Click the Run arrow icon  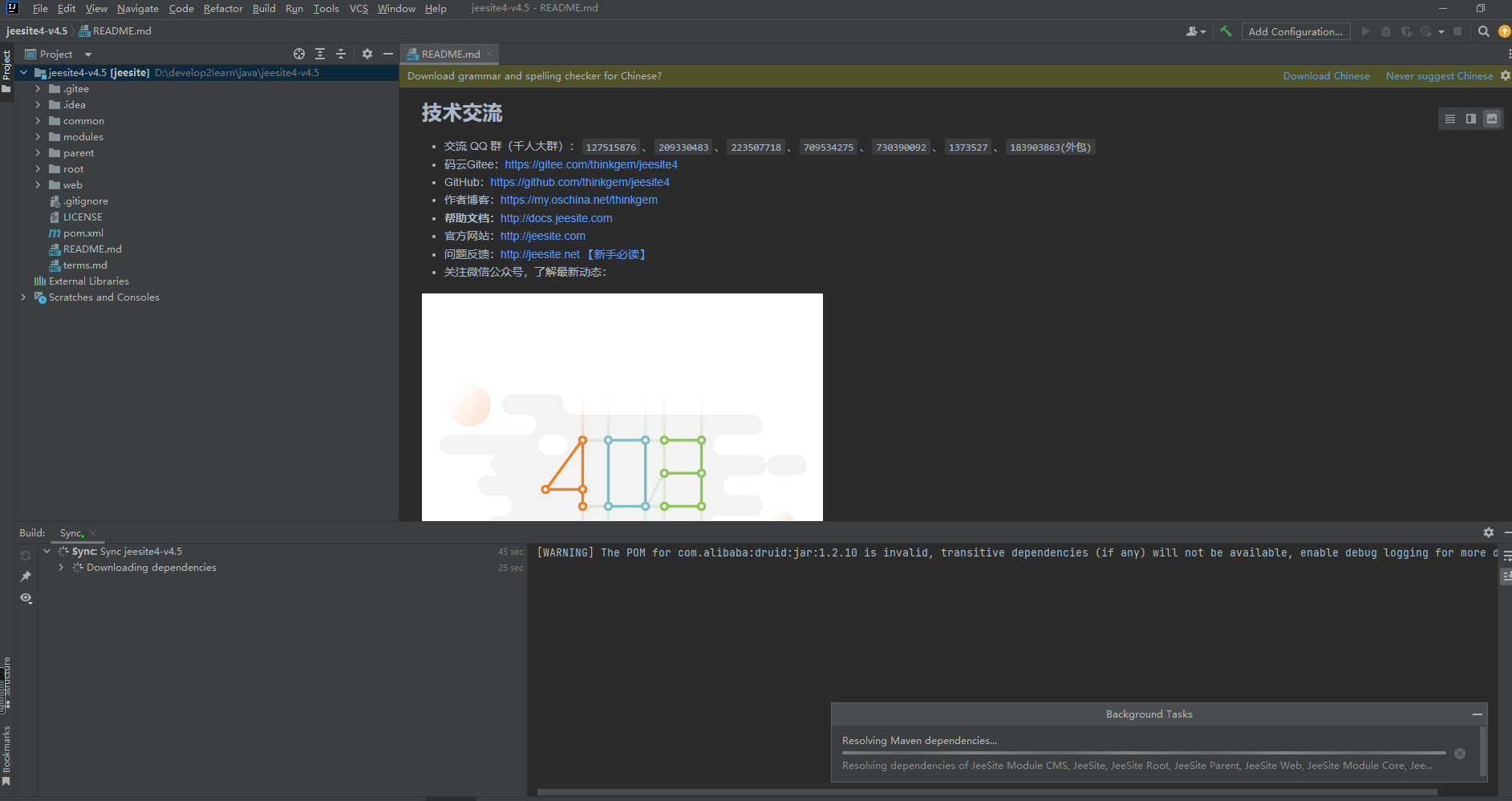1365,31
